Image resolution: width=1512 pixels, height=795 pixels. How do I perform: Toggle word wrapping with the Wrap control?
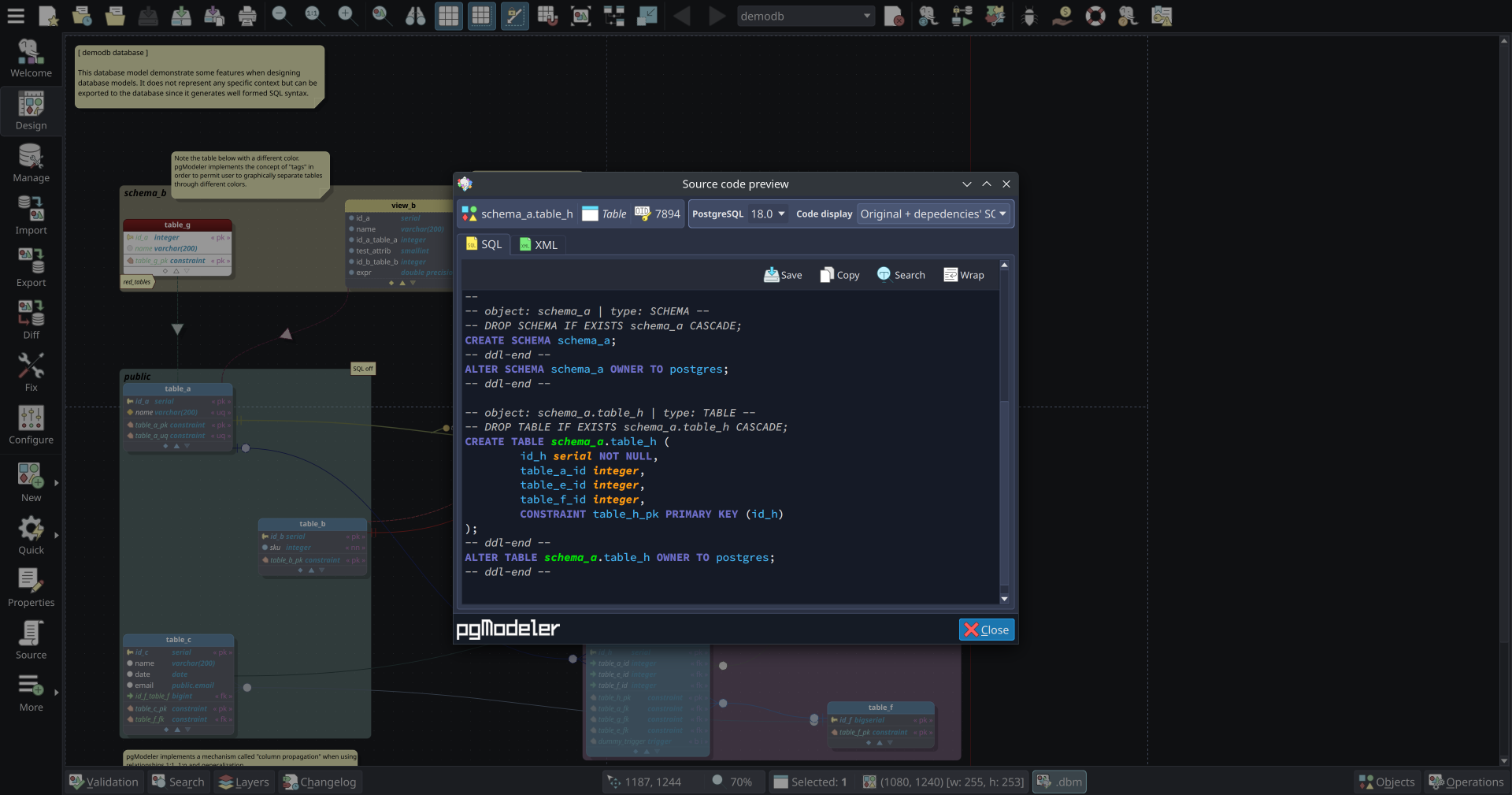point(964,274)
